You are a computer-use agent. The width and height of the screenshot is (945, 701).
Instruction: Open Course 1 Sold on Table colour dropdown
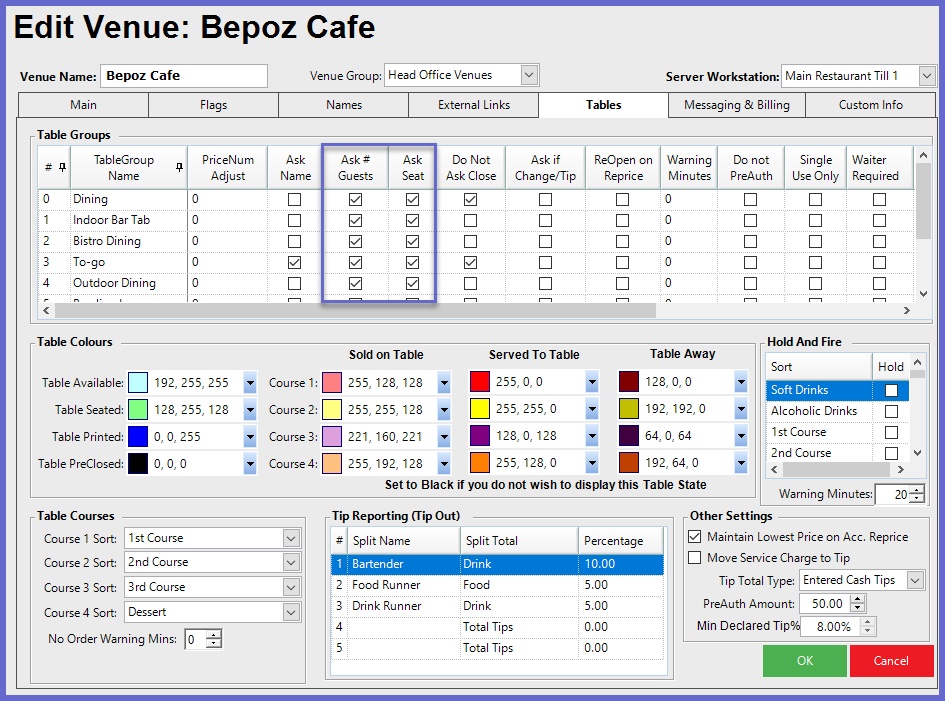point(444,383)
